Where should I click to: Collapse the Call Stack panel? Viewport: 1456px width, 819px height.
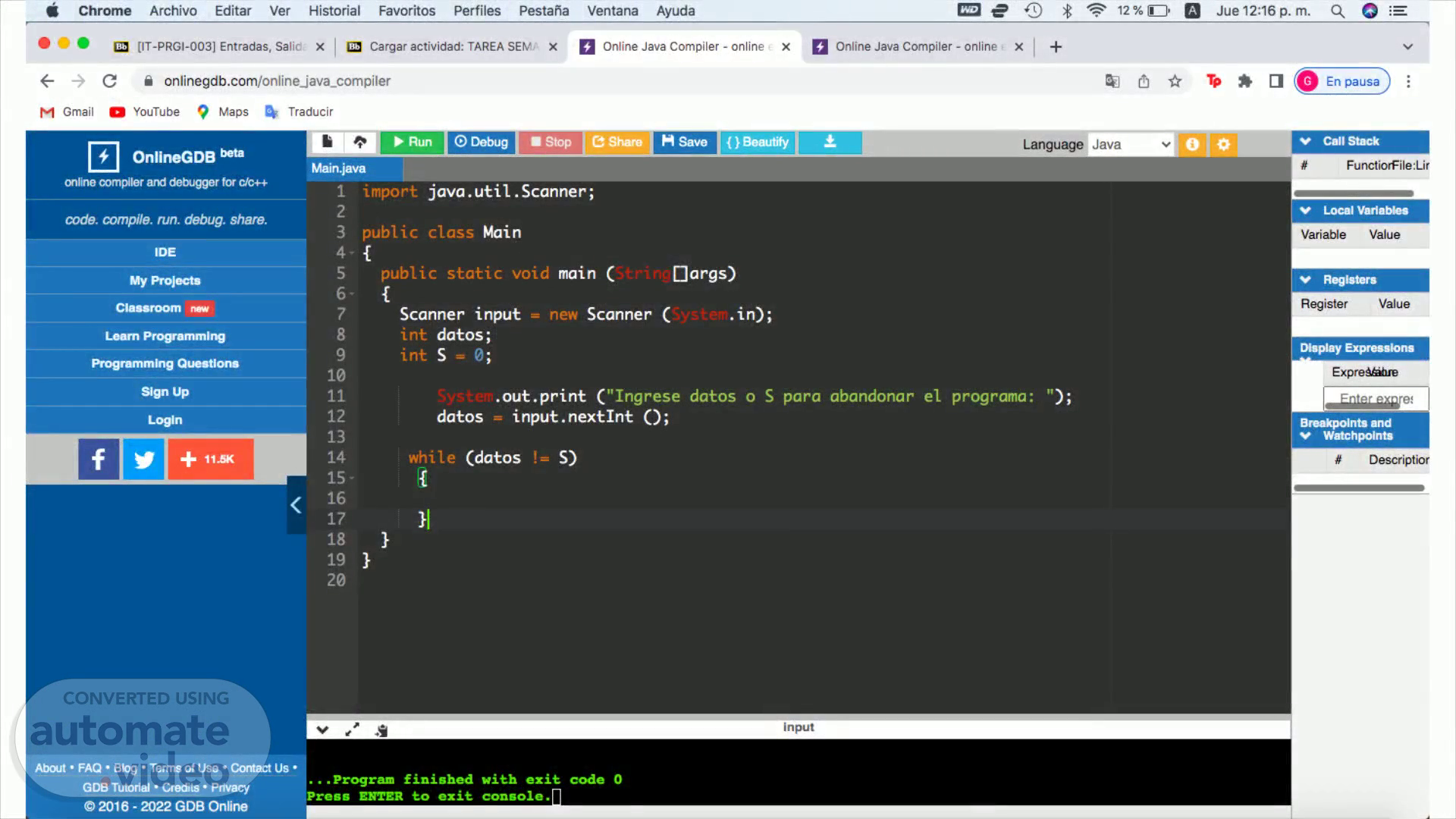pos(1305,141)
